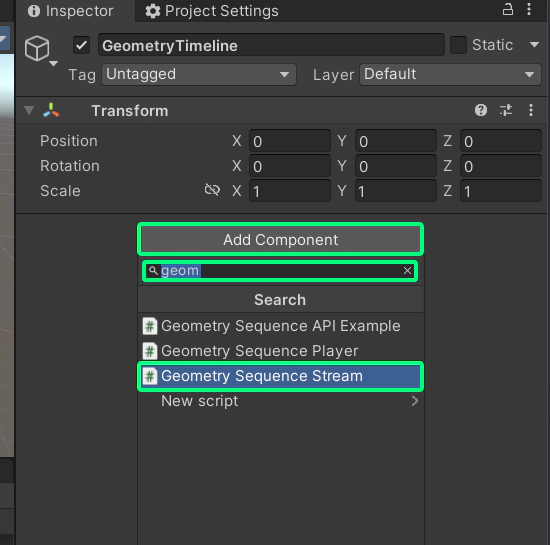This screenshot has width=550, height=545.
Task: Click the Rotation Y value field
Action: pos(396,166)
